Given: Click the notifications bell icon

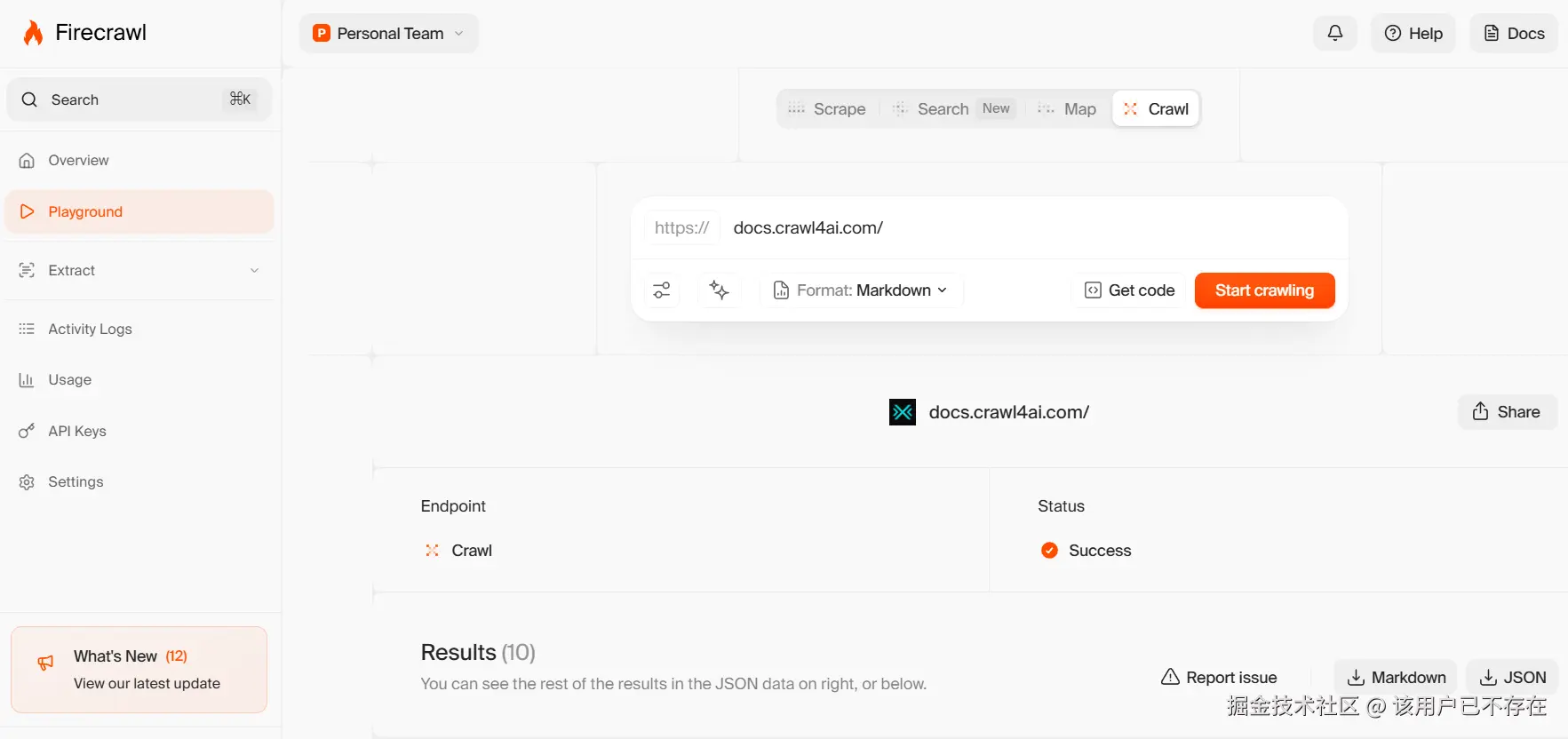Looking at the screenshot, I should [x=1334, y=34].
